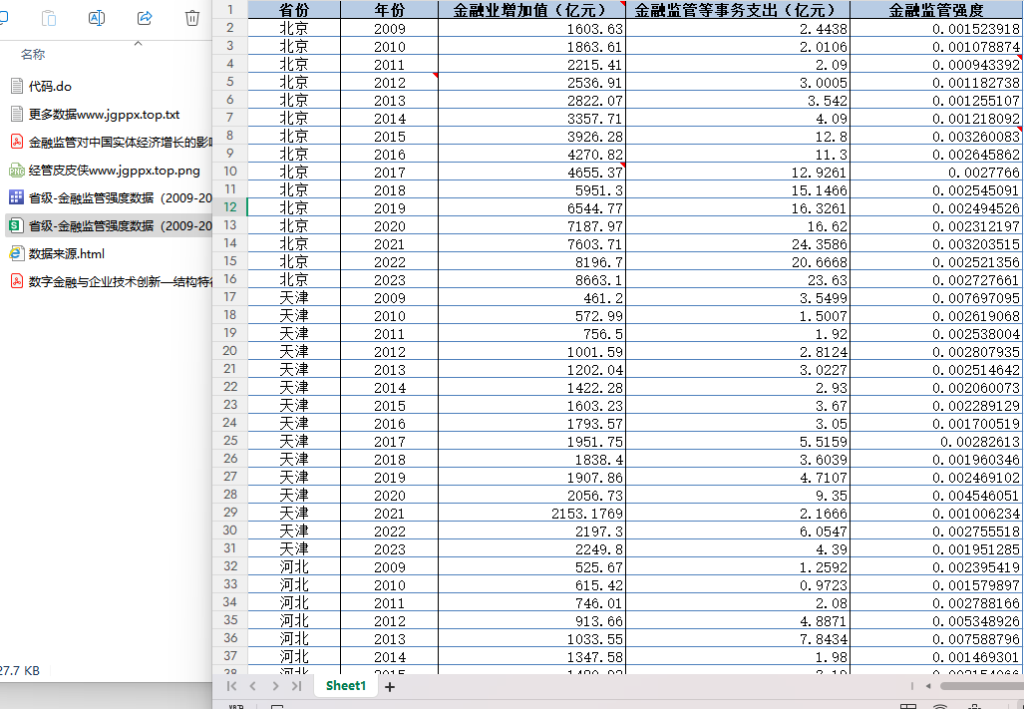The height and width of the screenshot is (709, 1024).
Task: Click next sheet navigation arrow
Action: (x=275, y=686)
